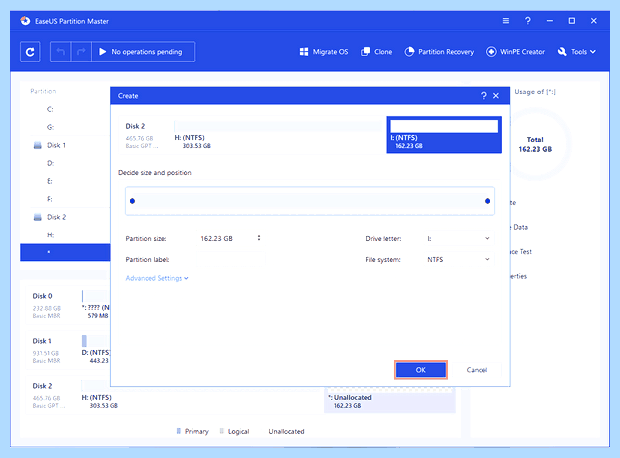Click the partition size stepper arrows
The width and height of the screenshot is (620, 458).
(x=259, y=238)
